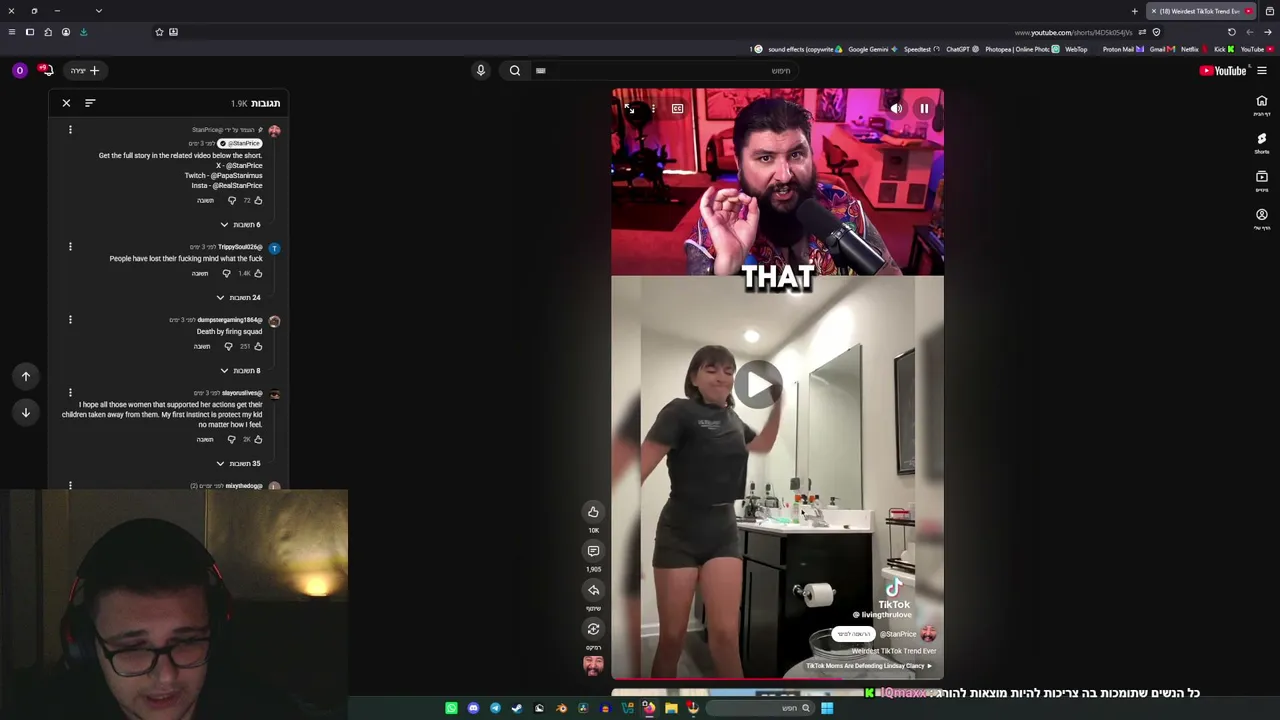Enter full screen on the Short
The width and height of the screenshot is (1280, 720).
(629, 108)
